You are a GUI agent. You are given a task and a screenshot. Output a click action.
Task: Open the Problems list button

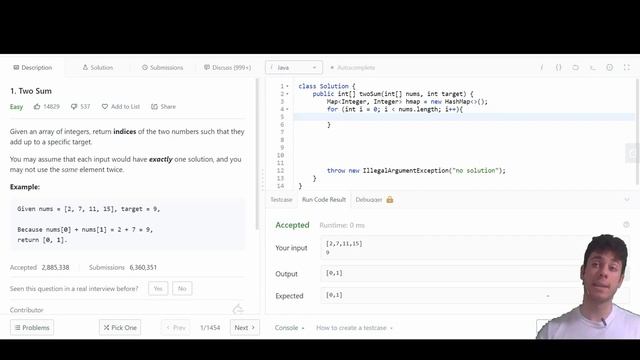tap(32, 327)
